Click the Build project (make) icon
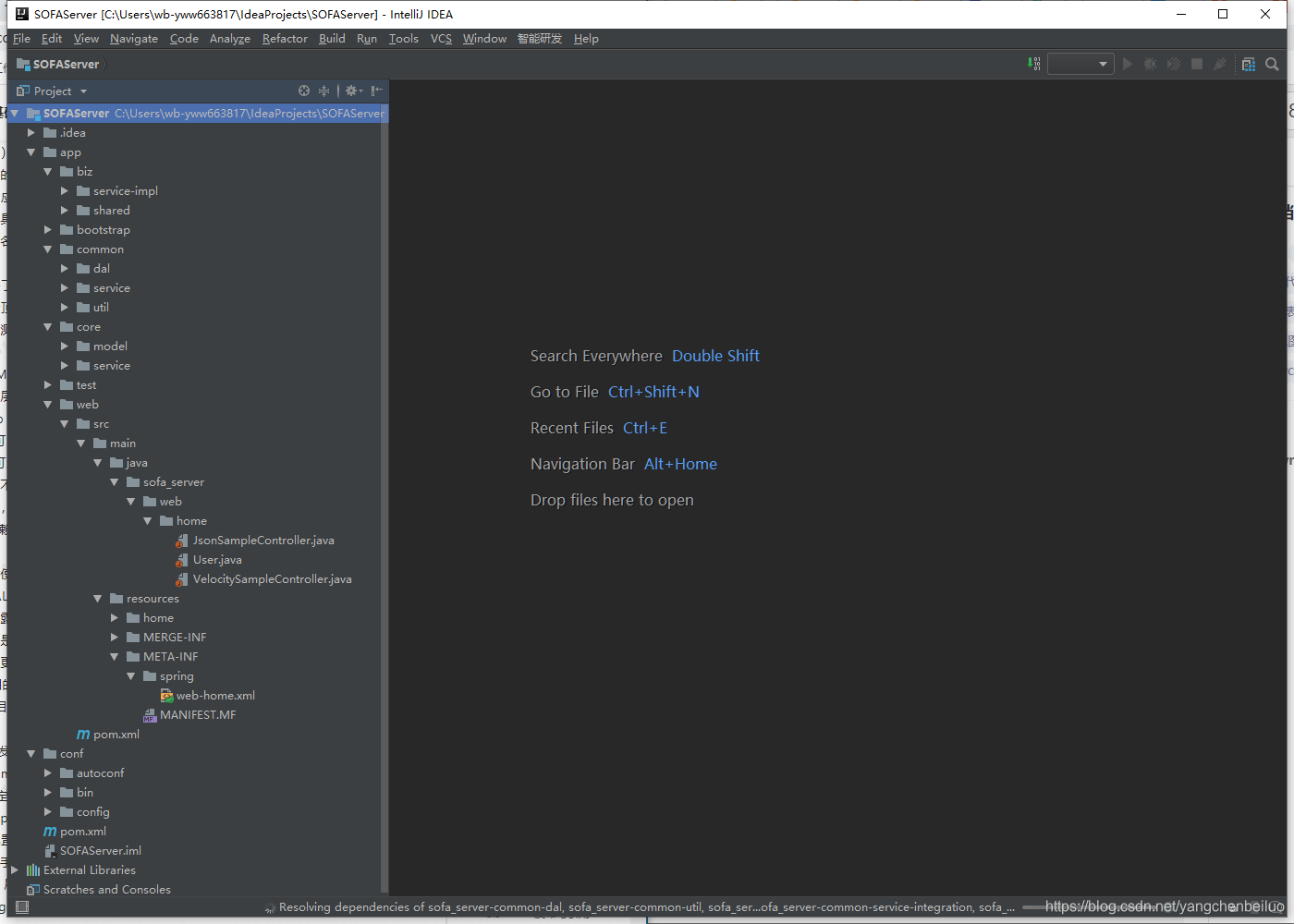The image size is (1294, 924). (x=1034, y=64)
